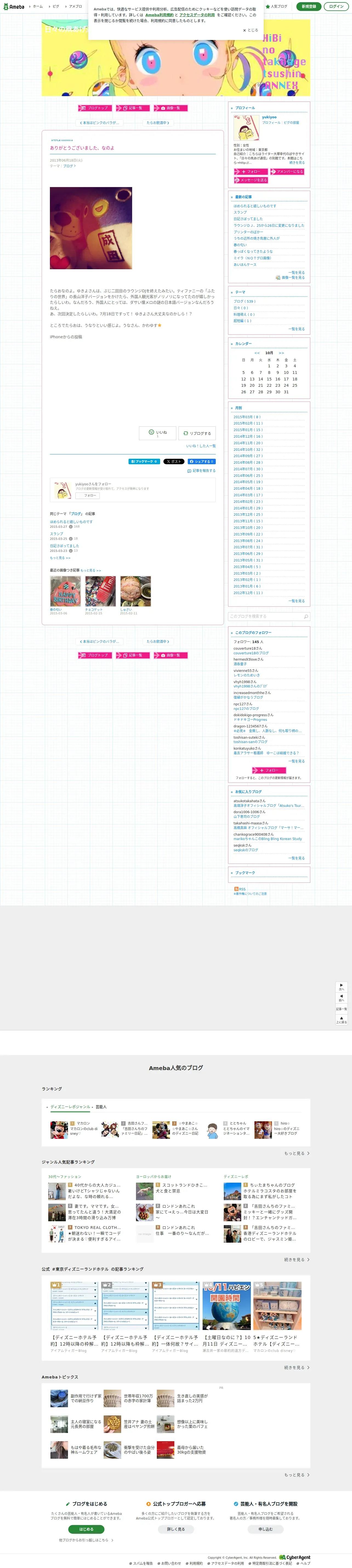The width and height of the screenshot is (352, 1568).
Task: Click the magnifier icon in blog search
Action: pyautogui.click(x=306, y=616)
